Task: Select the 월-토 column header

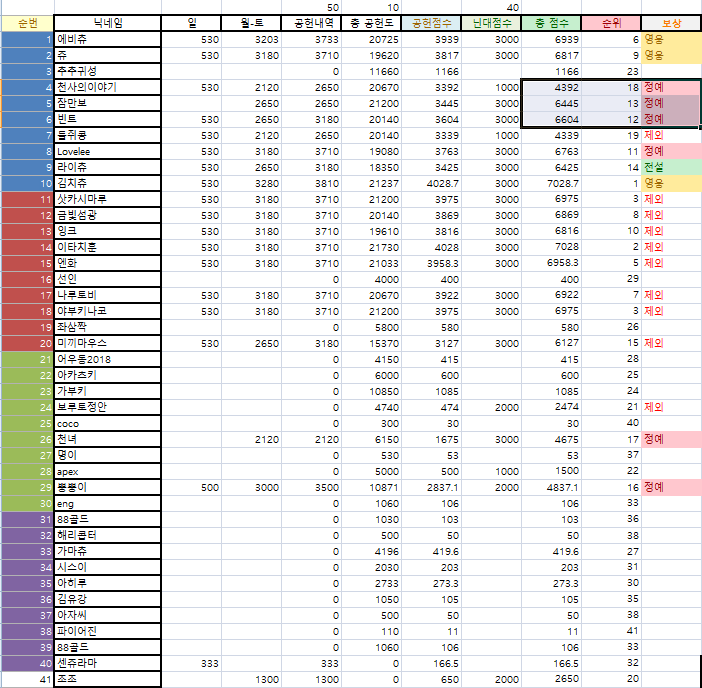Action: 251,23
